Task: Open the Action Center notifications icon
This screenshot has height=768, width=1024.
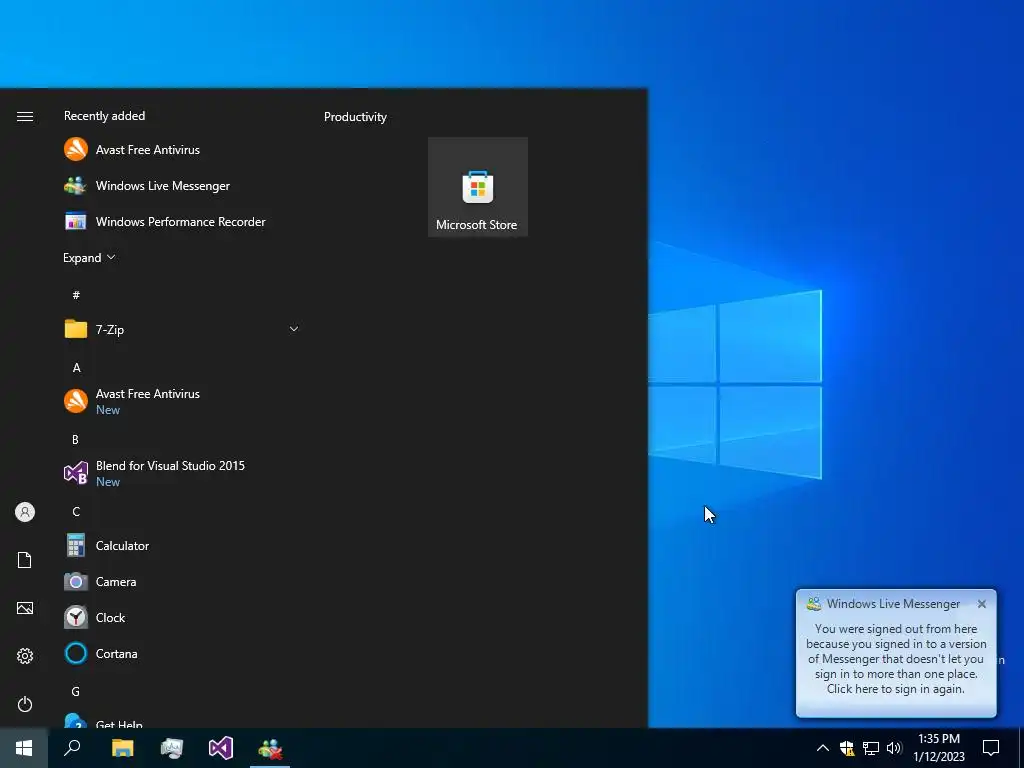Action: pyautogui.click(x=991, y=748)
